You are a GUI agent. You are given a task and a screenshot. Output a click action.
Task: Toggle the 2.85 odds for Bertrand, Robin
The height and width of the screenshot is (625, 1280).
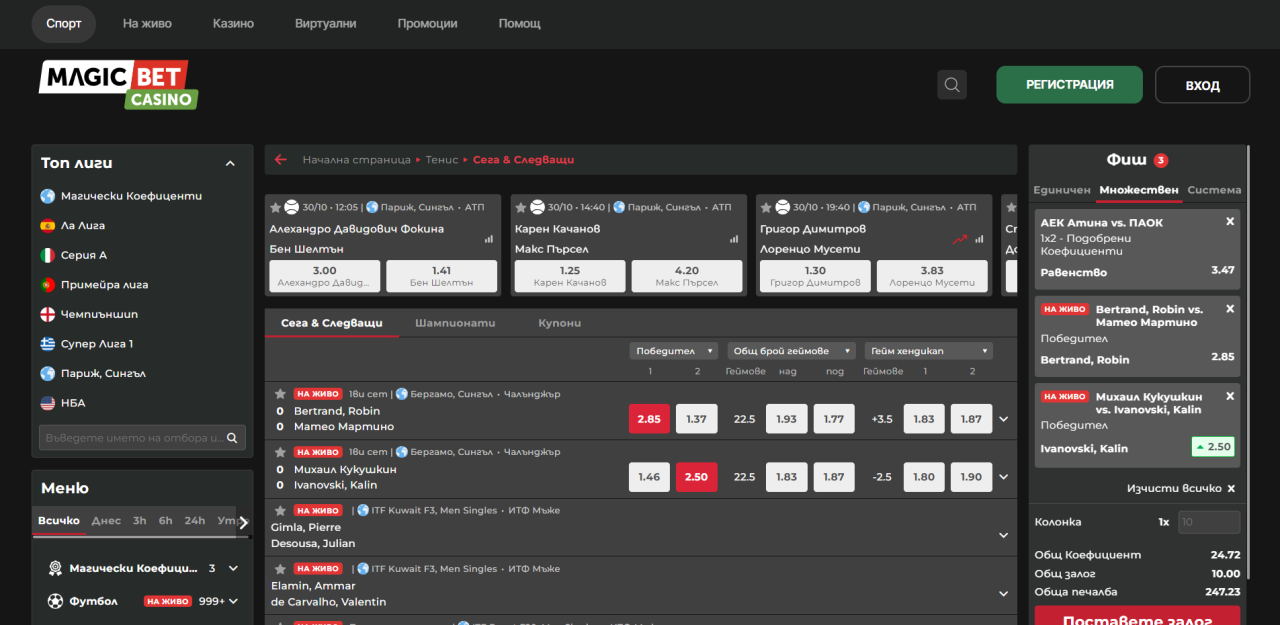tap(649, 419)
